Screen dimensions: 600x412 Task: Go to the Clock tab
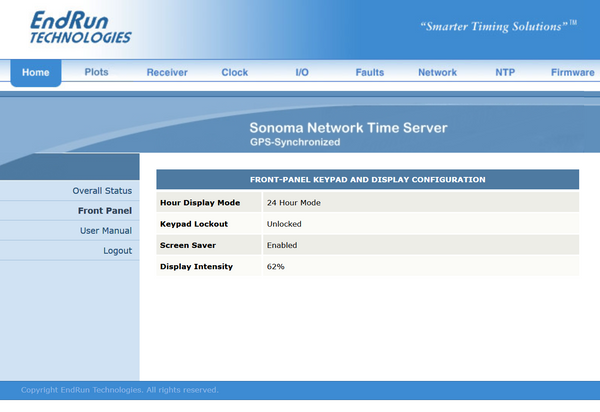click(x=235, y=72)
